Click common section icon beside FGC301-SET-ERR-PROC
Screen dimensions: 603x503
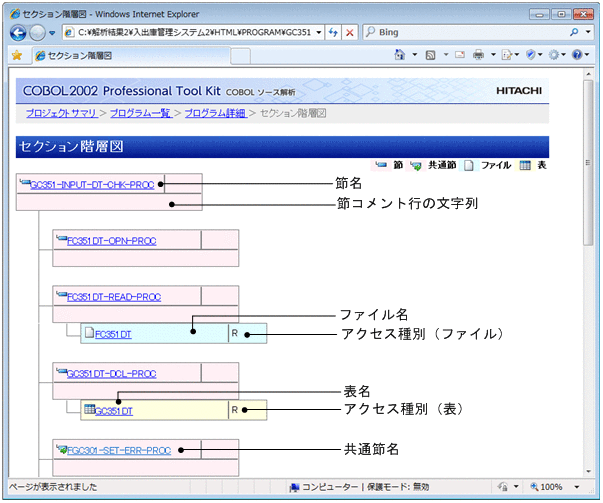click(62, 449)
